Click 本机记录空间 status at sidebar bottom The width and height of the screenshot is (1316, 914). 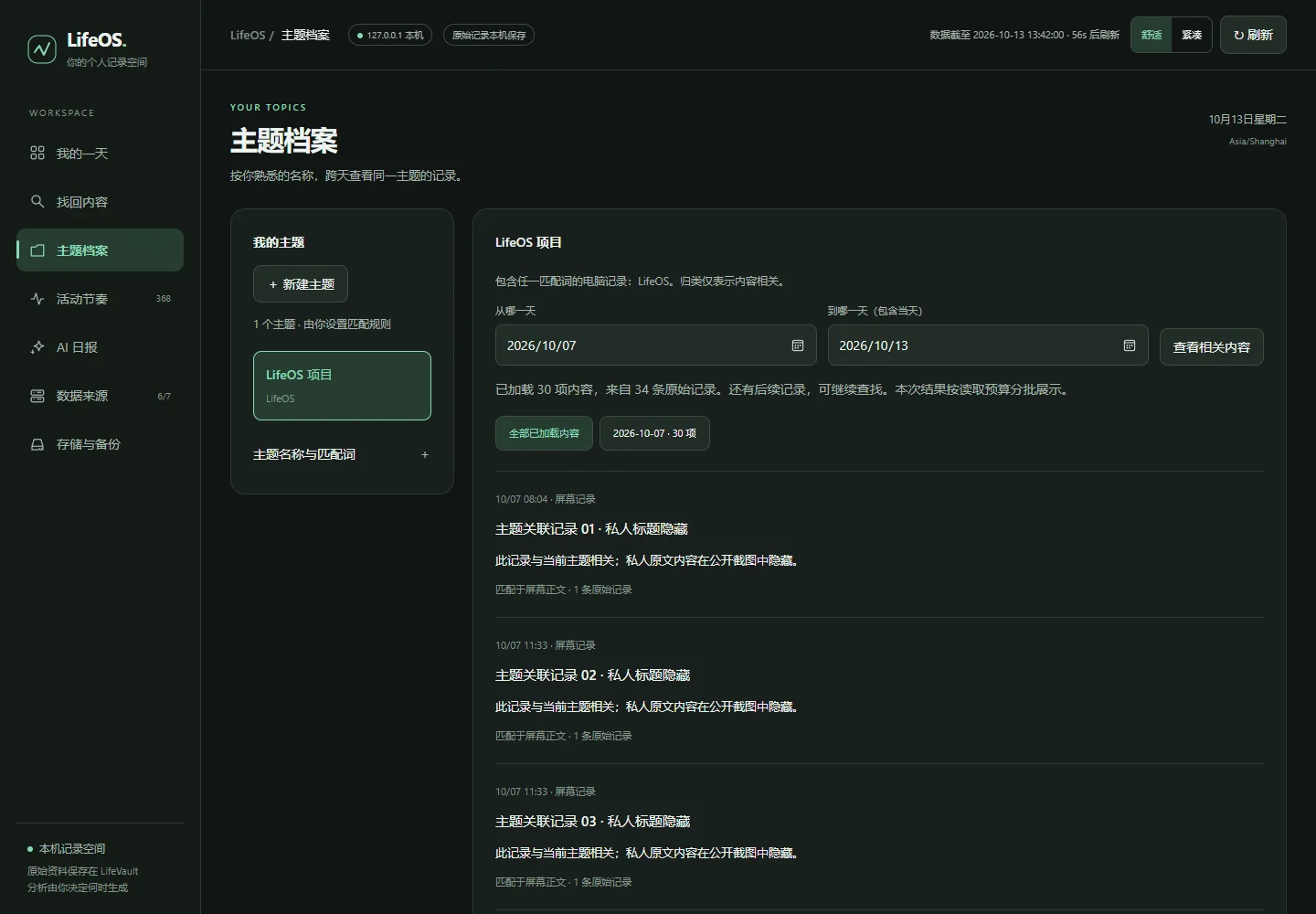tap(67, 849)
